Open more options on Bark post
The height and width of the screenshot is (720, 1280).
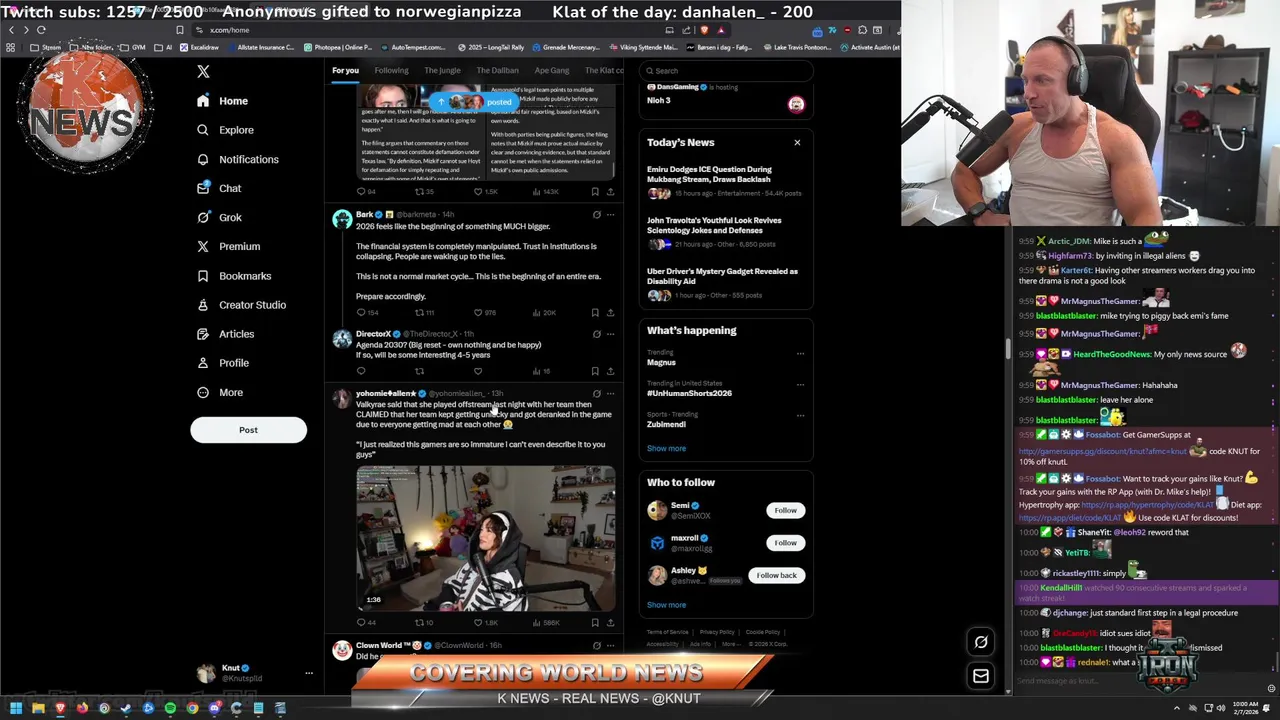pyautogui.click(x=610, y=214)
